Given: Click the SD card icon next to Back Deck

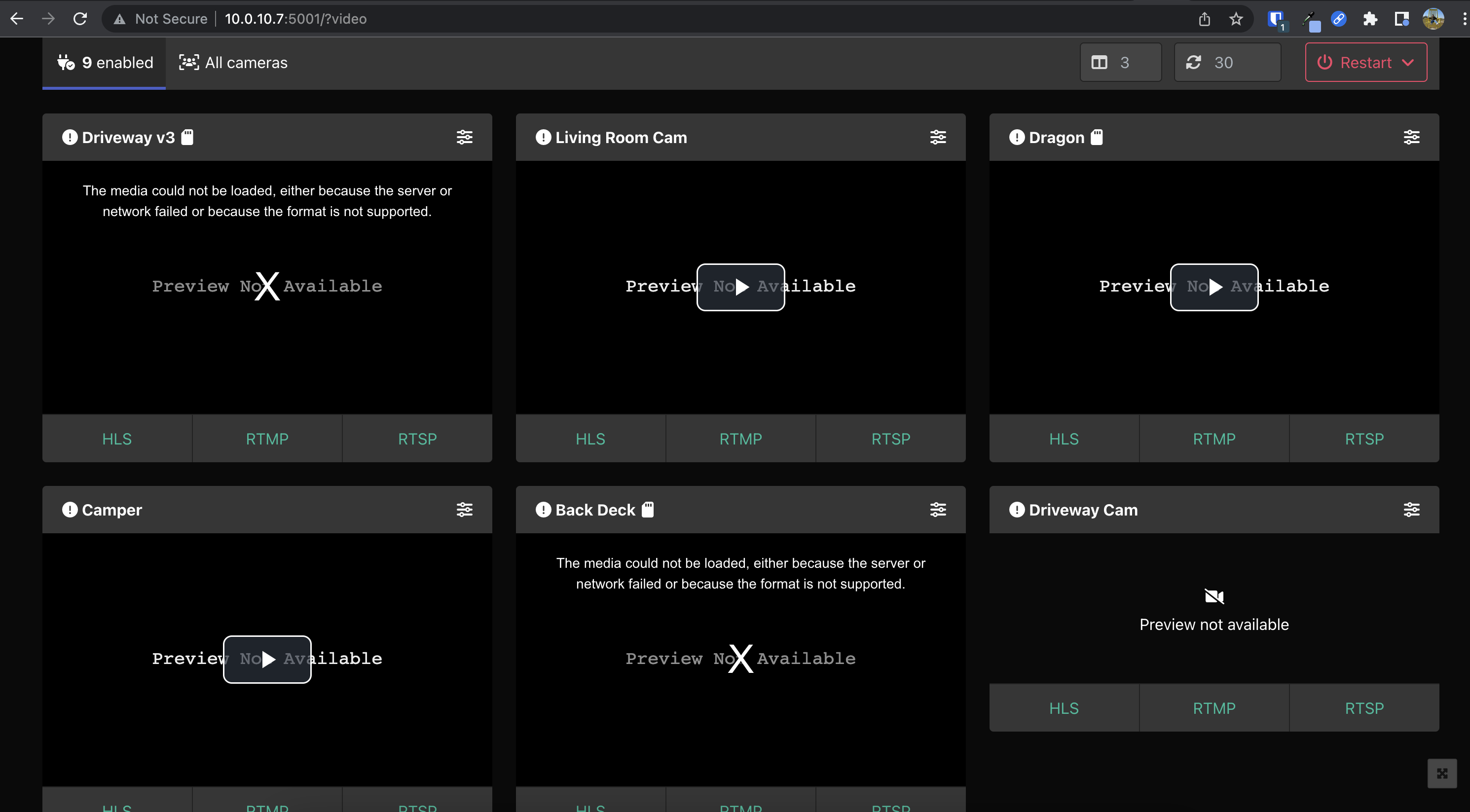Looking at the screenshot, I should point(648,510).
